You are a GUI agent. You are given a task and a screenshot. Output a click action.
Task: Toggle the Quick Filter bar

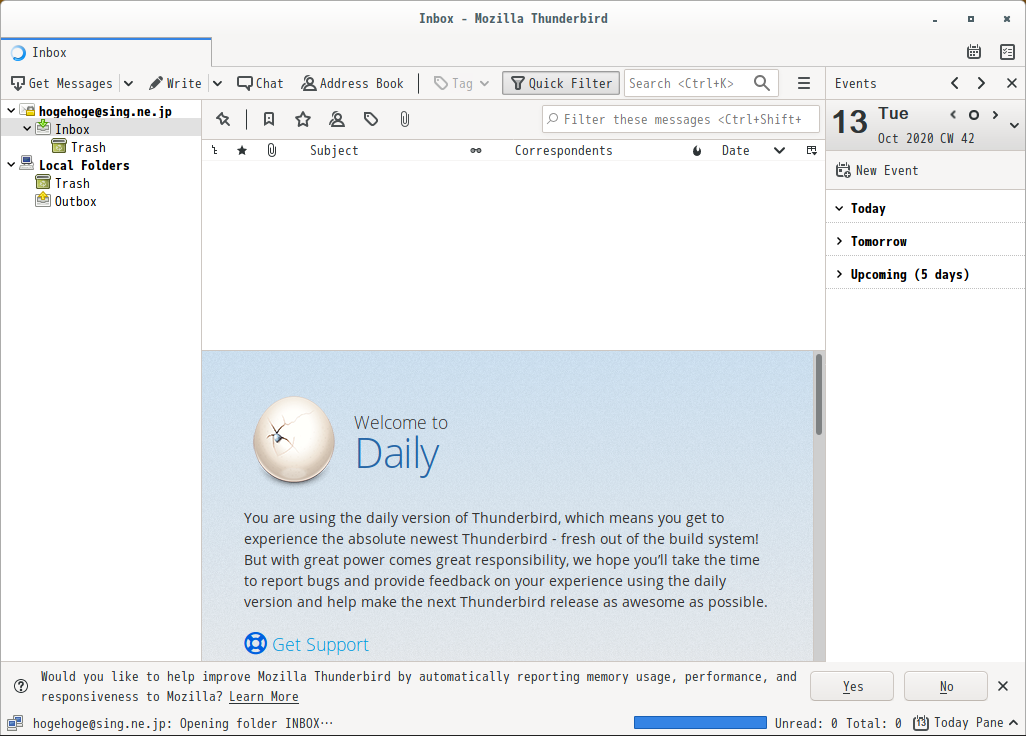tap(561, 83)
